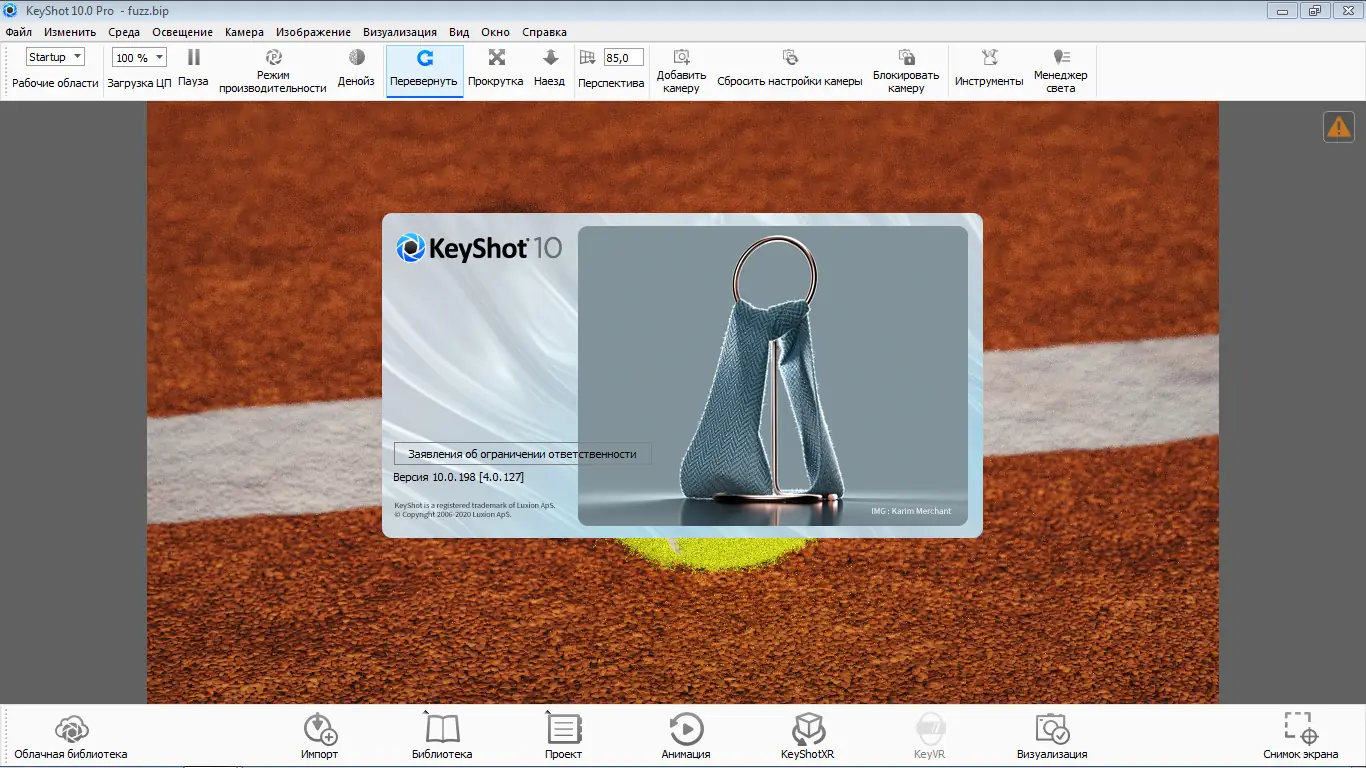Screen dimensions: 1366x768
Task: Click the fabric render image on the splash screen
Action: [x=772, y=376]
